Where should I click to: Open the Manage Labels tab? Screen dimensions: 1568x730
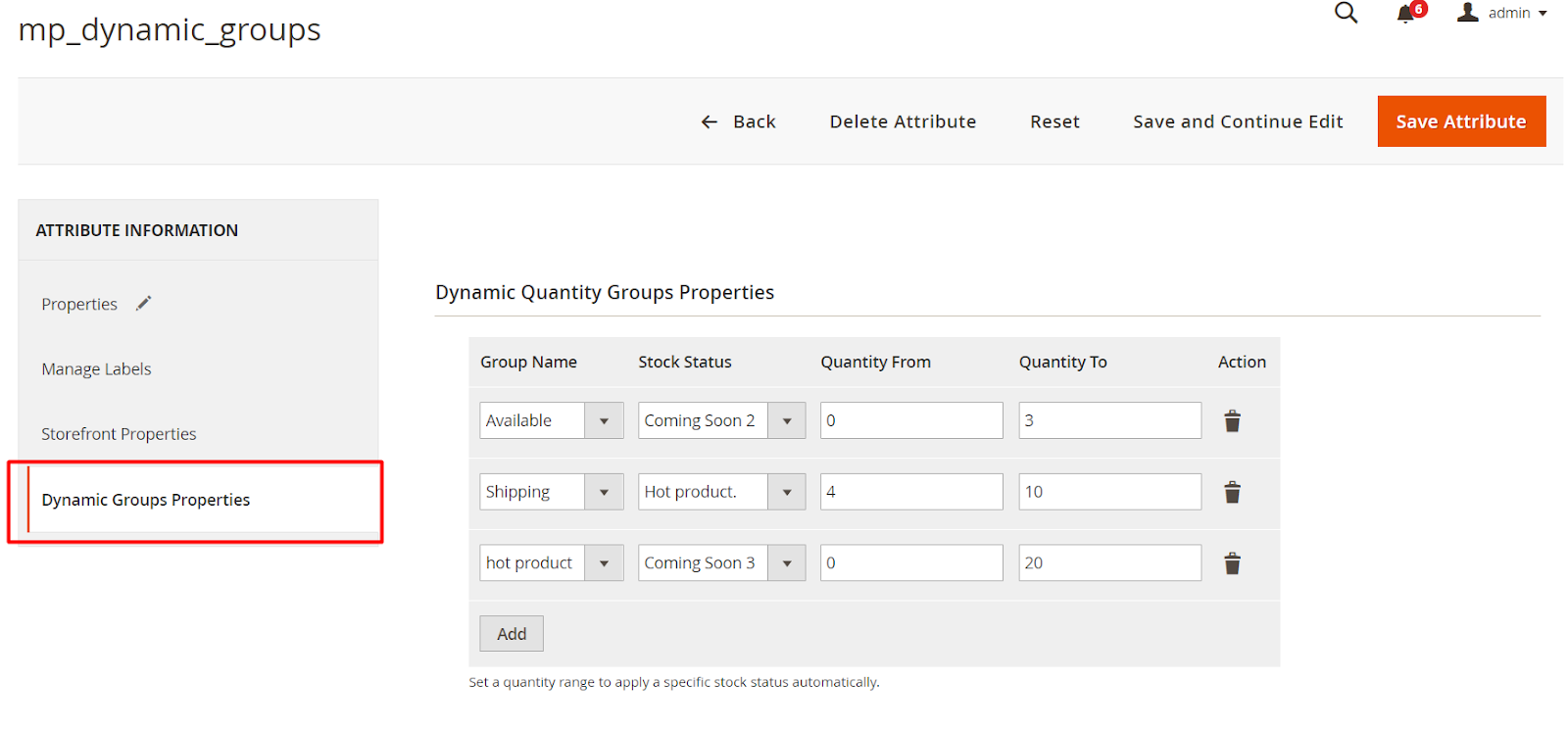(96, 369)
